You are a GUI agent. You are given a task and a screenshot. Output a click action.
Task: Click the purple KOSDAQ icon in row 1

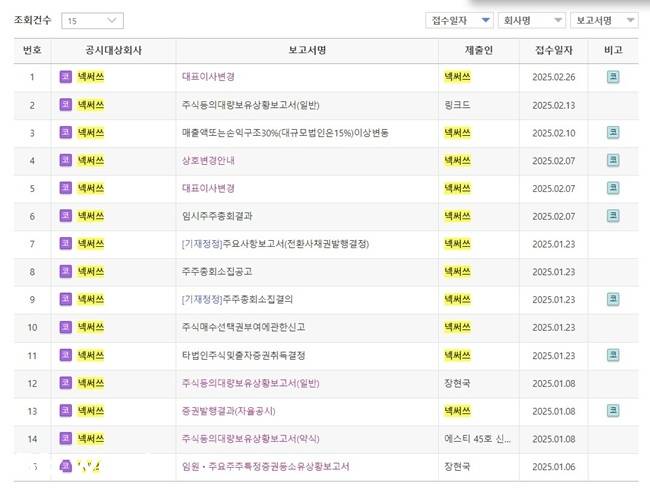click(x=65, y=77)
